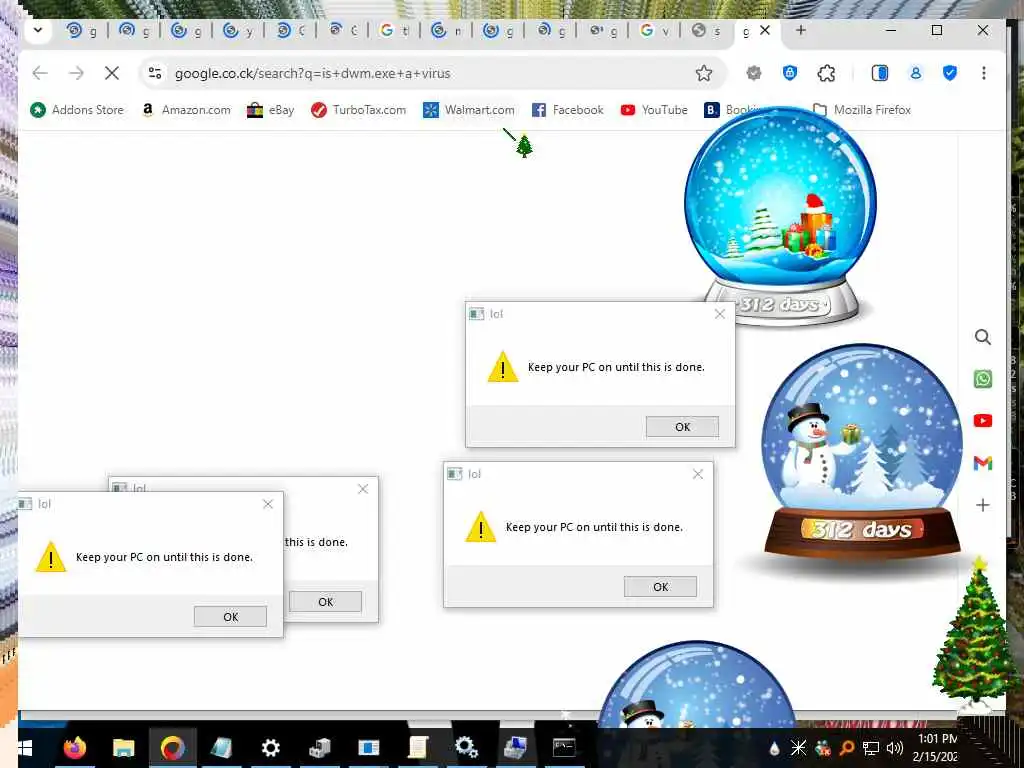Open the Command Prompt taskbar icon
This screenshot has width=1024, height=768.
click(x=564, y=748)
